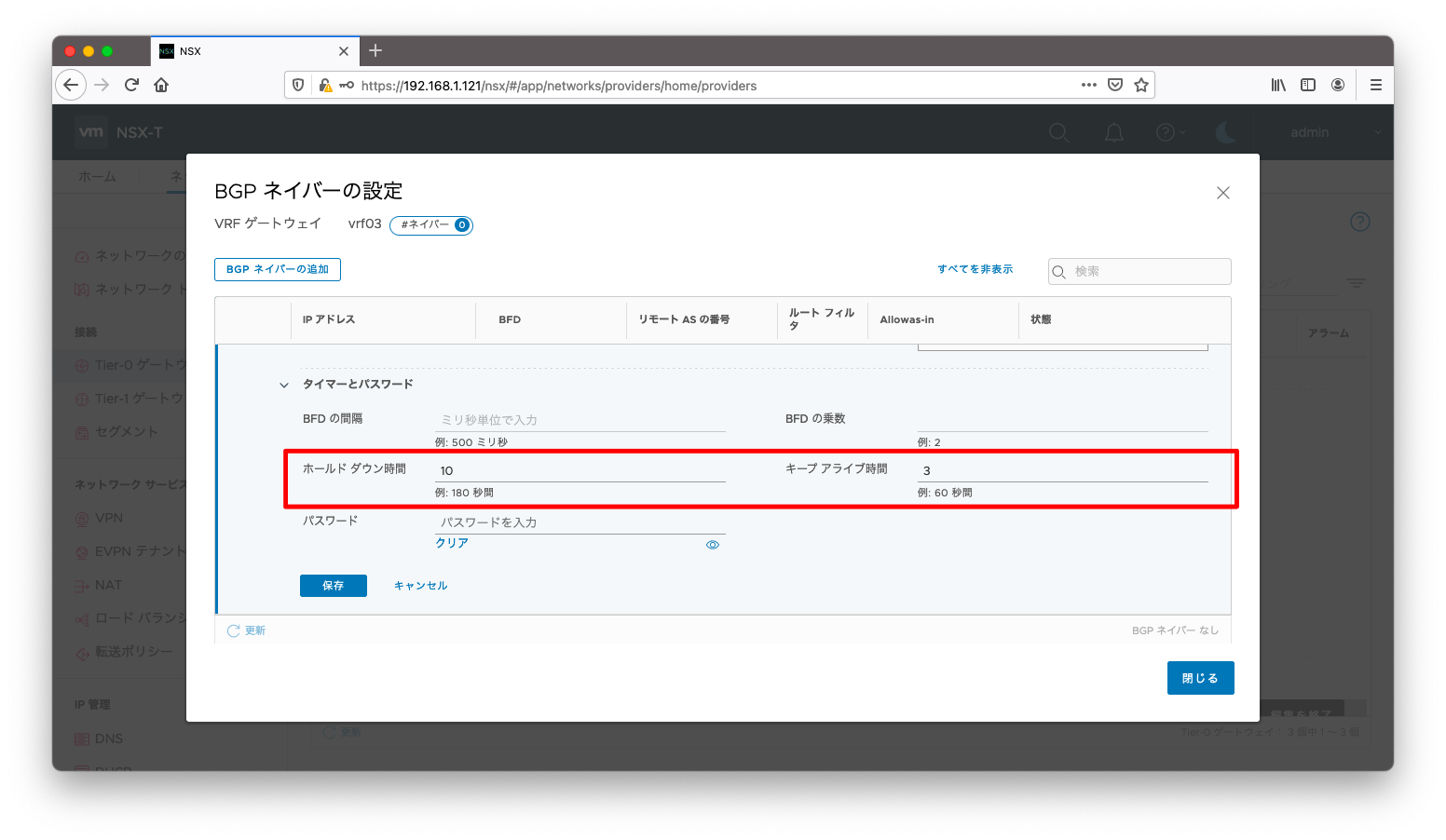The width and height of the screenshot is (1446, 840).
Task: Open the Library icon in Firefox toolbar
Action: 1278,85
